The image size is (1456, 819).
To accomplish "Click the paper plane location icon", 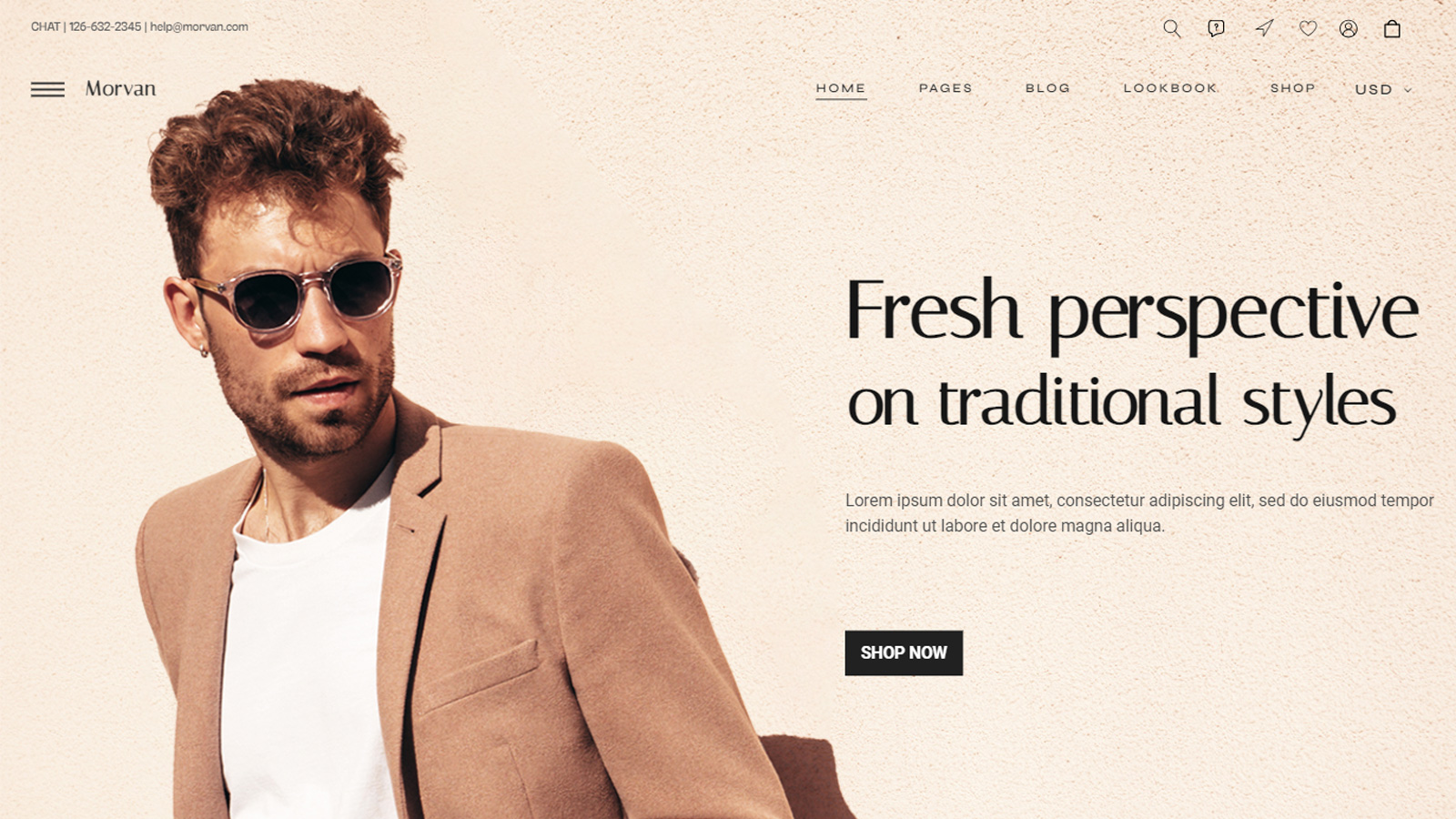I will click(1264, 28).
